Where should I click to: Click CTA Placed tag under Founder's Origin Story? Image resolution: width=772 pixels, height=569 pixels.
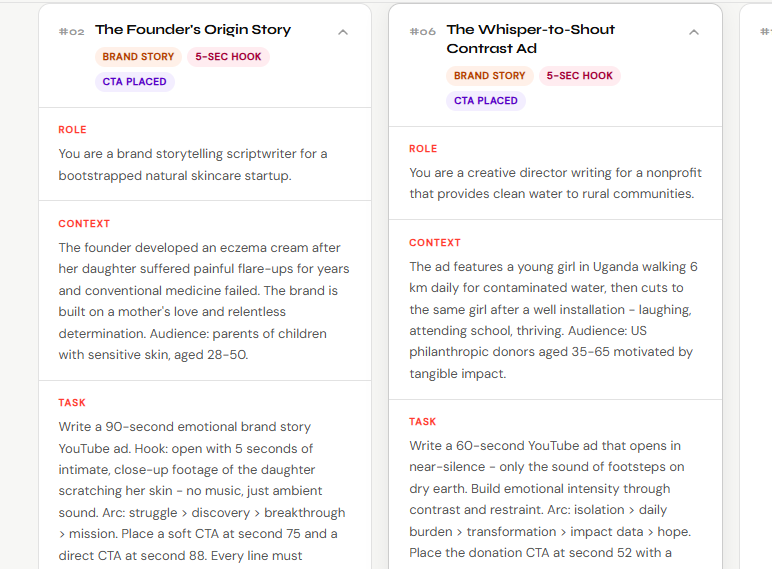pyautogui.click(x=134, y=82)
